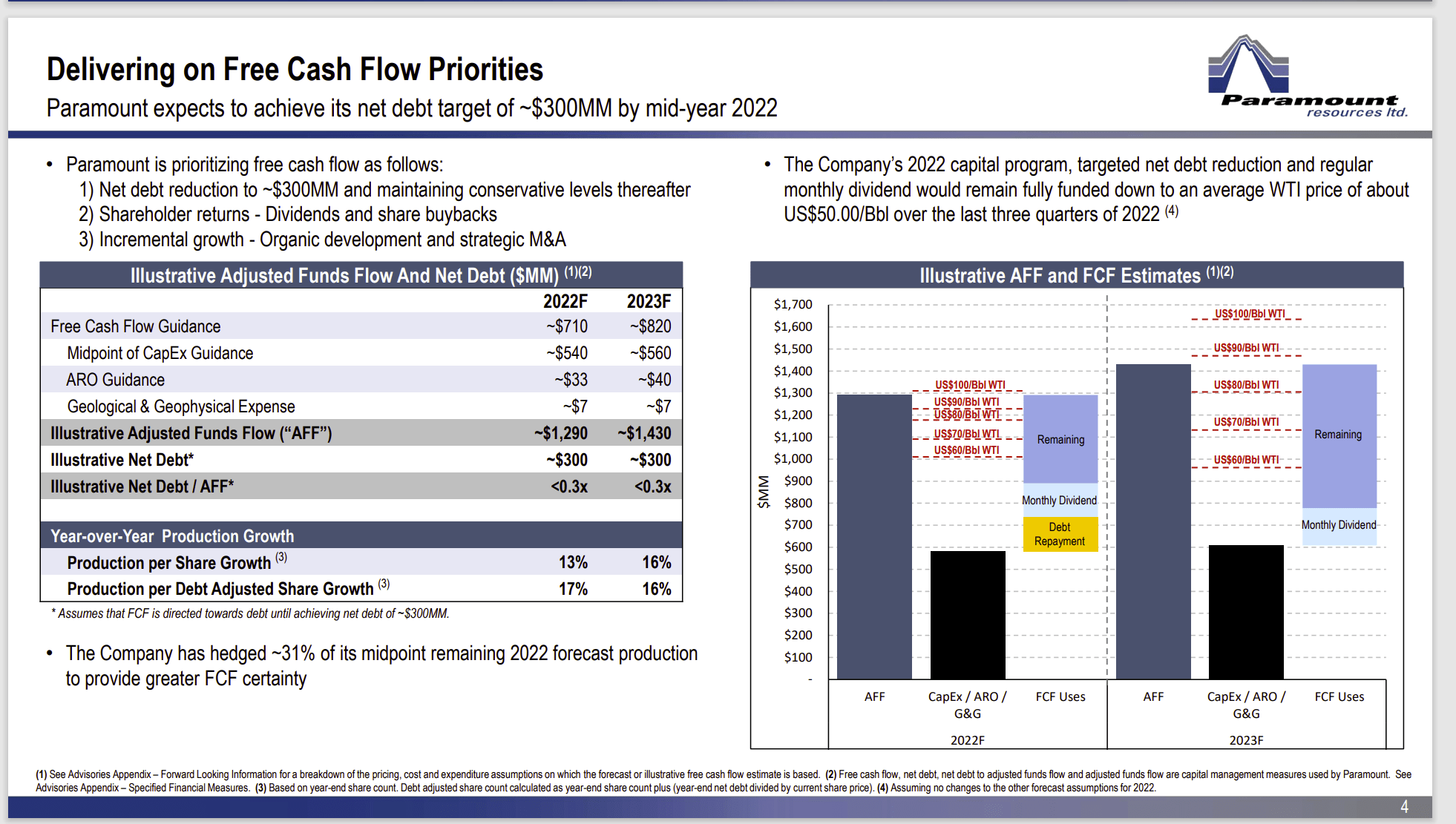
Task: Click the 2023F 'Monthly Dividend' bar segment
Action: point(1339,527)
